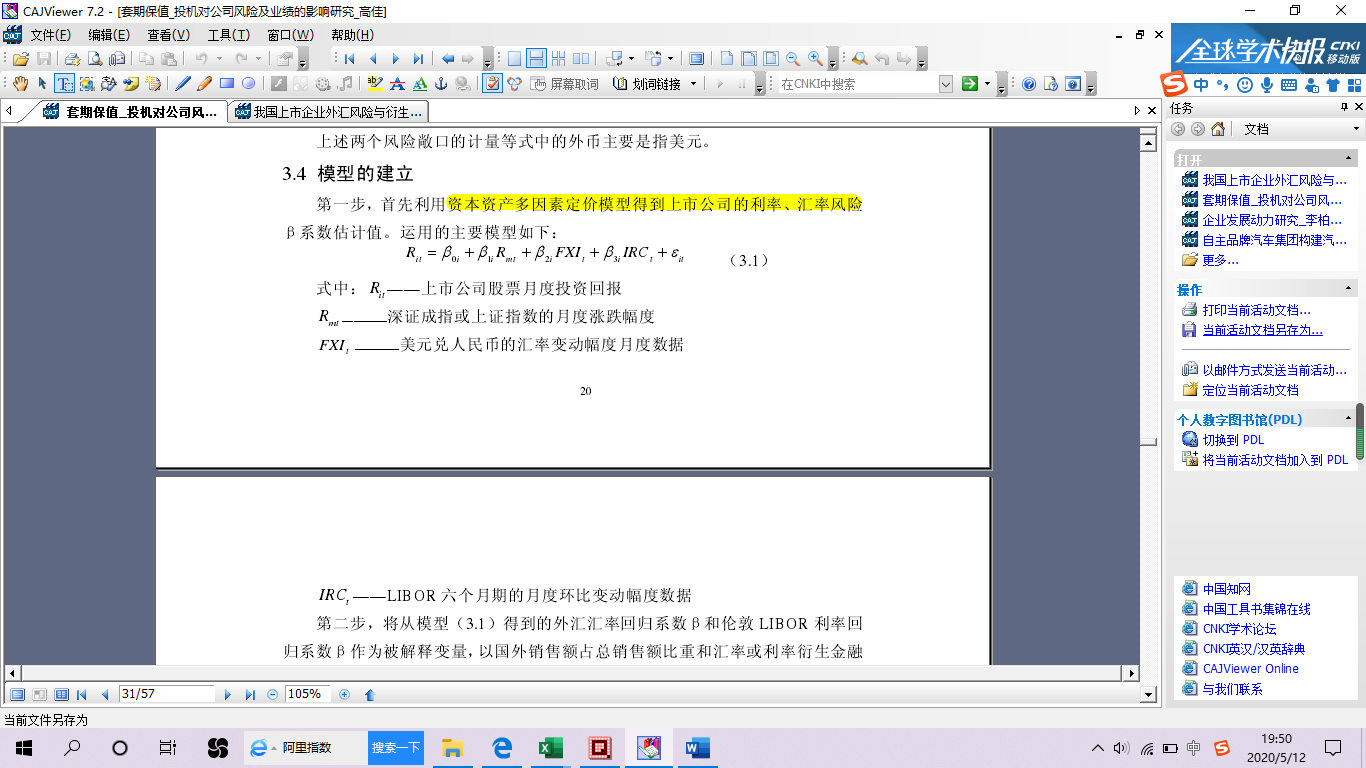1366x768 pixels.
Task: Collapse the 个人数字图书馆(PDL) section
Action: (1350, 419)
